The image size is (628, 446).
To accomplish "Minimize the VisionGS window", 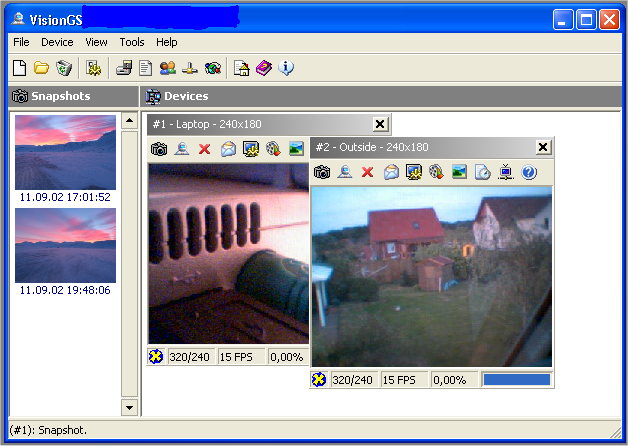I will point(563,20).
